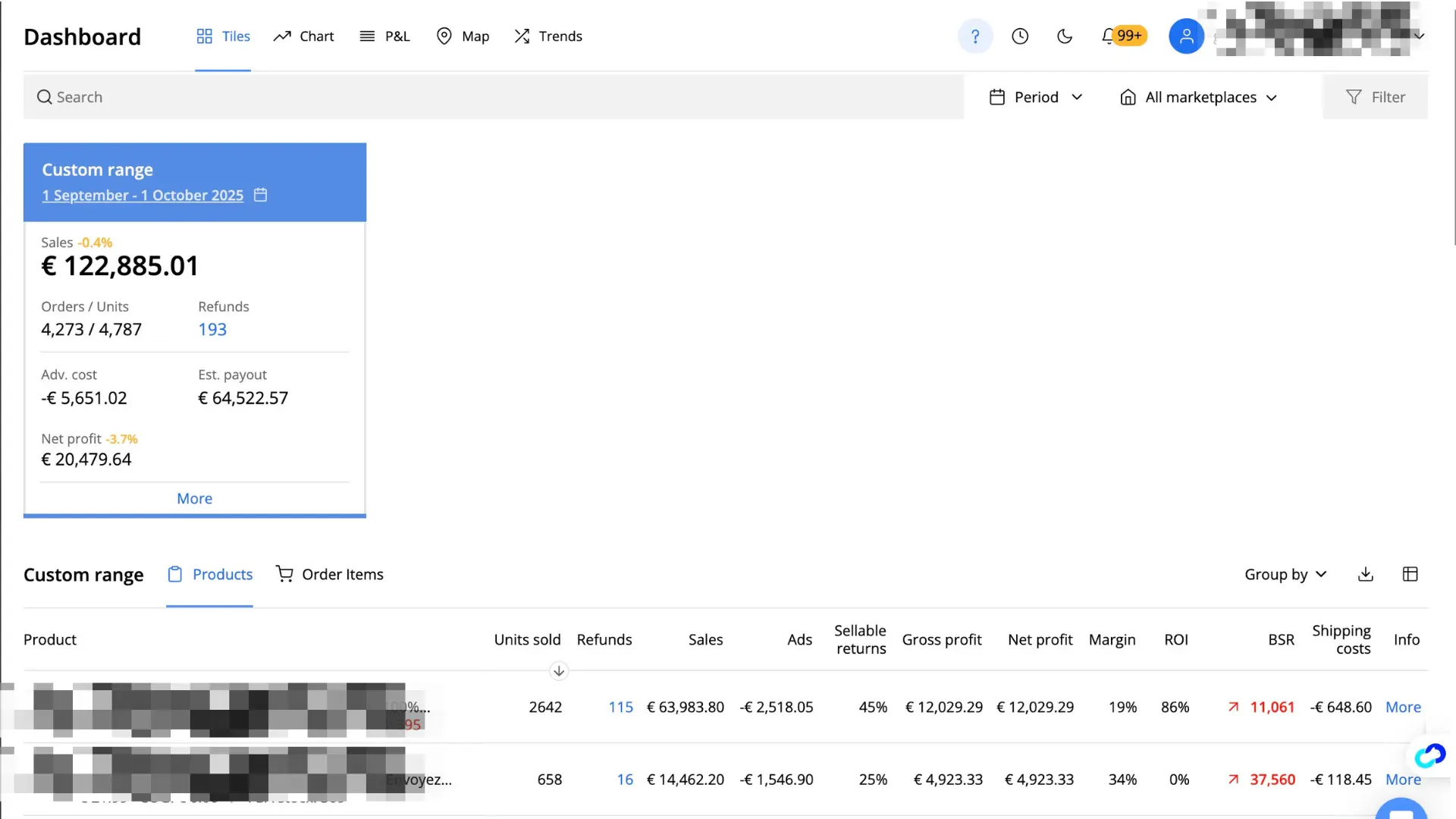This screenshot has height=819, width=1456.
Task: Click More on the Custom range tile
Action: click(194, 498)
